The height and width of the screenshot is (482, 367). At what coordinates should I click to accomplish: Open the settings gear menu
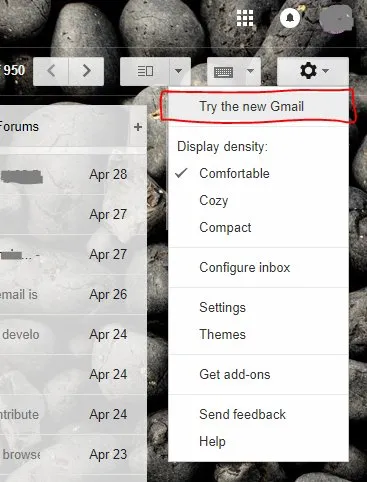point(313,71)
